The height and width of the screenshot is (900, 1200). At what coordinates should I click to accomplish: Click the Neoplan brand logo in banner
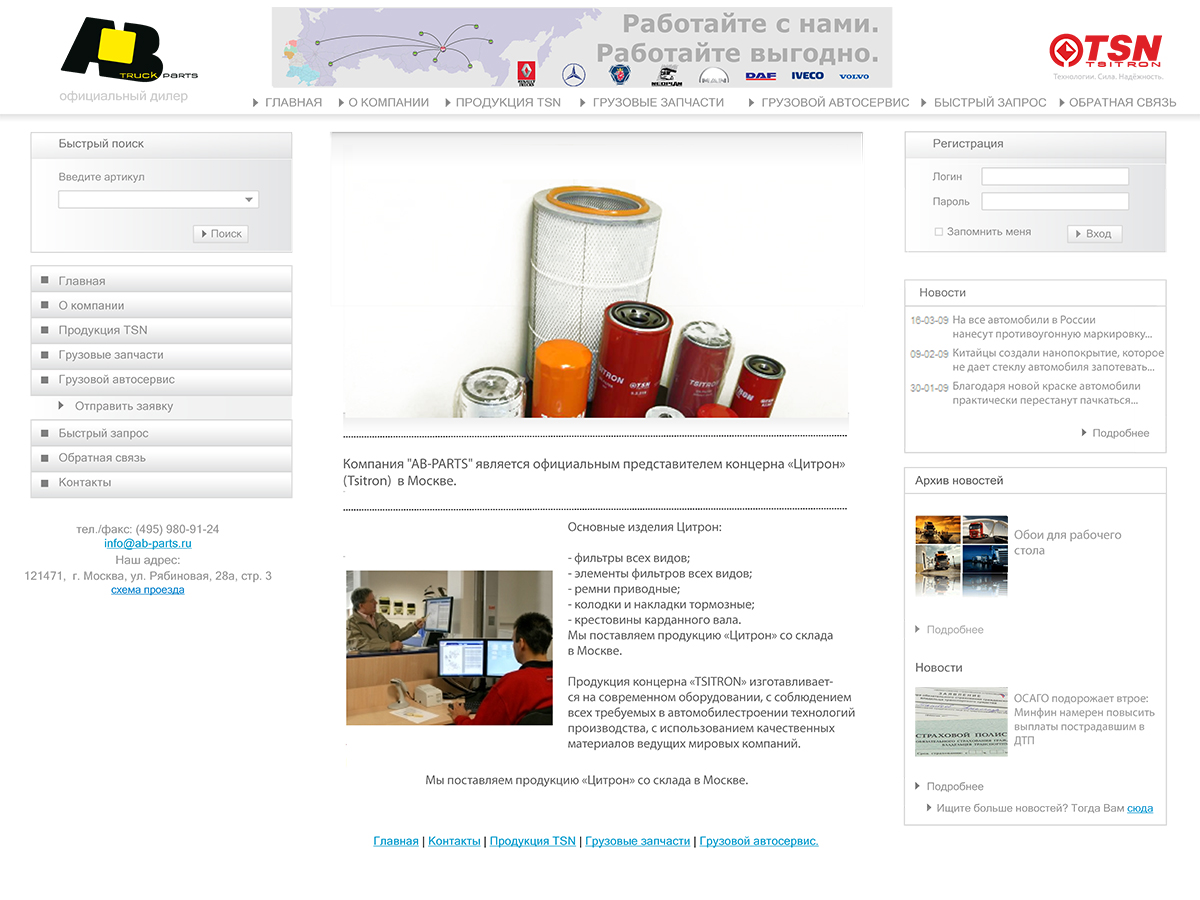click(x=667, y=75)
